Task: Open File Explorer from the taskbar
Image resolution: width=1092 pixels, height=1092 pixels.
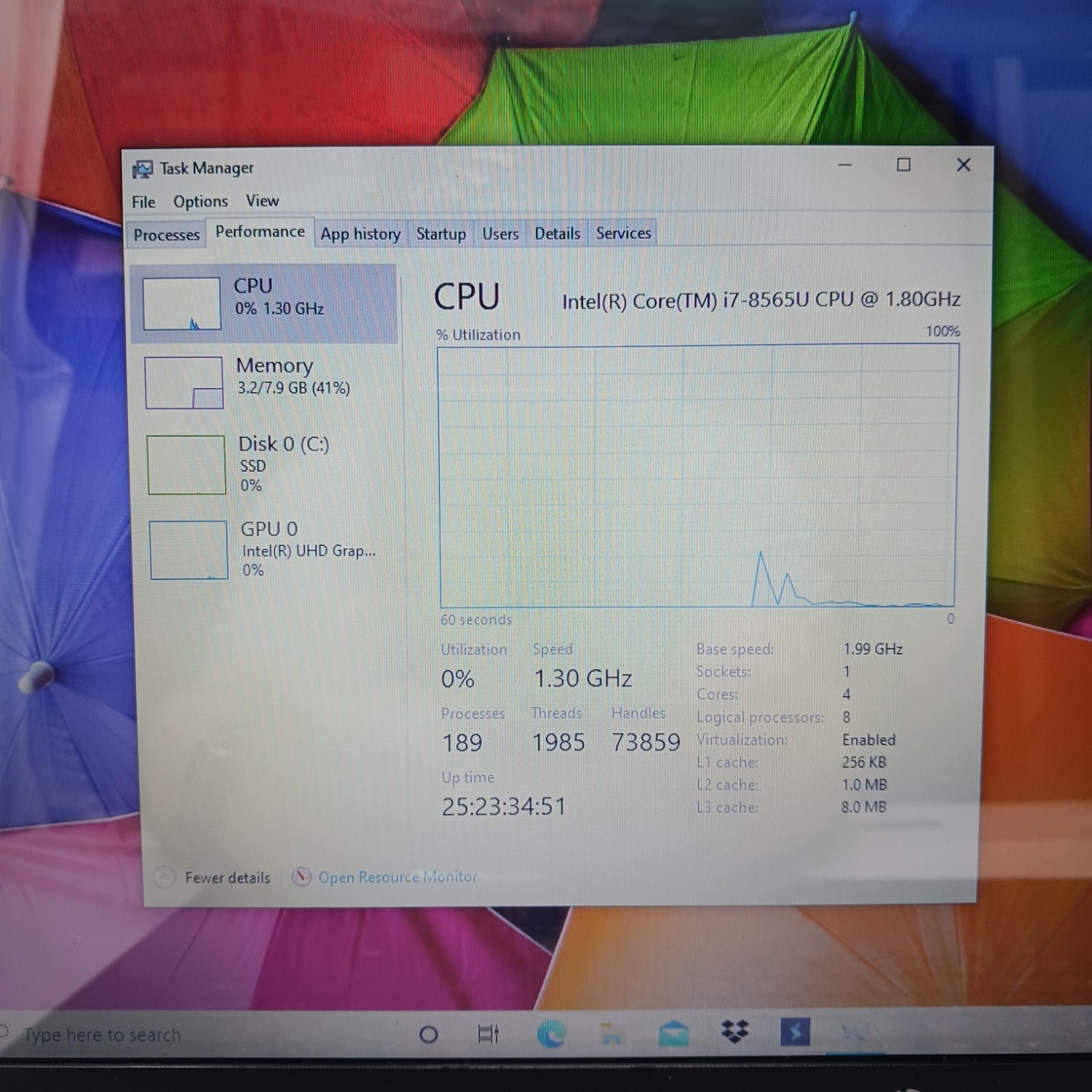Action: [612, 1034]
